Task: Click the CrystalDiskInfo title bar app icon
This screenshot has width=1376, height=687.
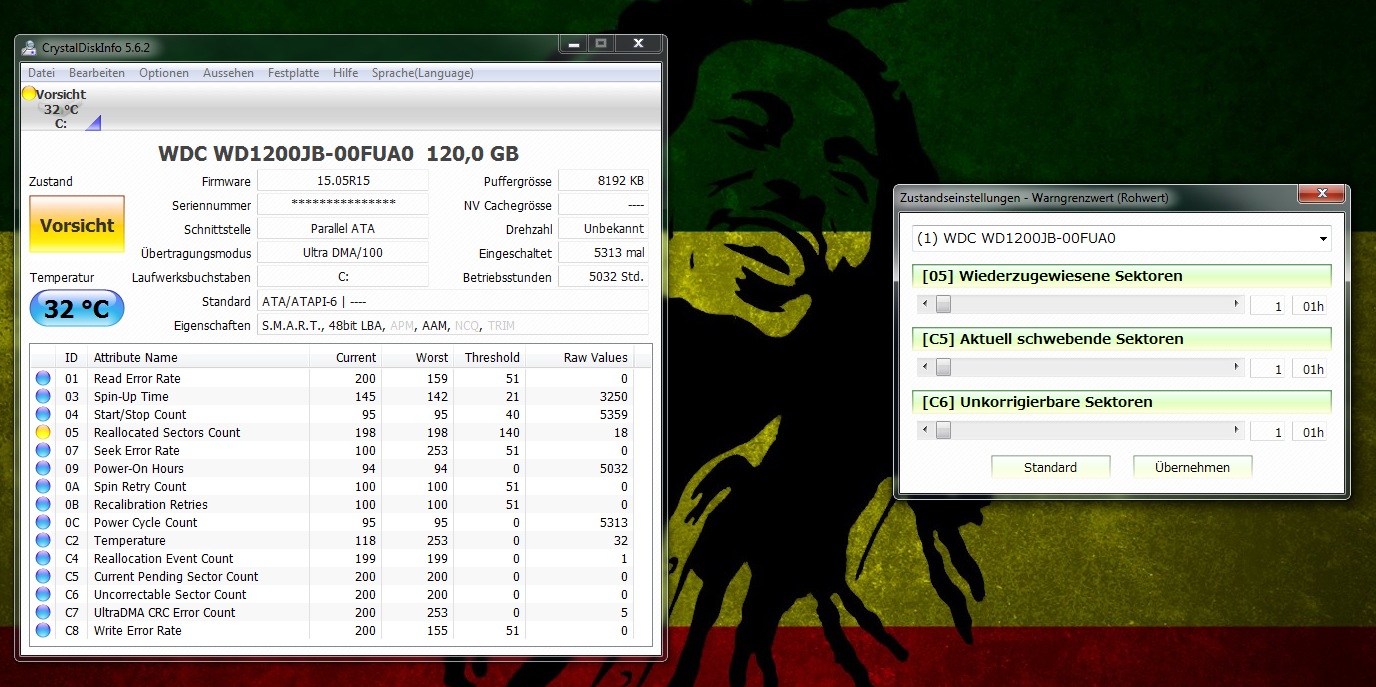Action: pyautogui.click(x=29, y=47)
